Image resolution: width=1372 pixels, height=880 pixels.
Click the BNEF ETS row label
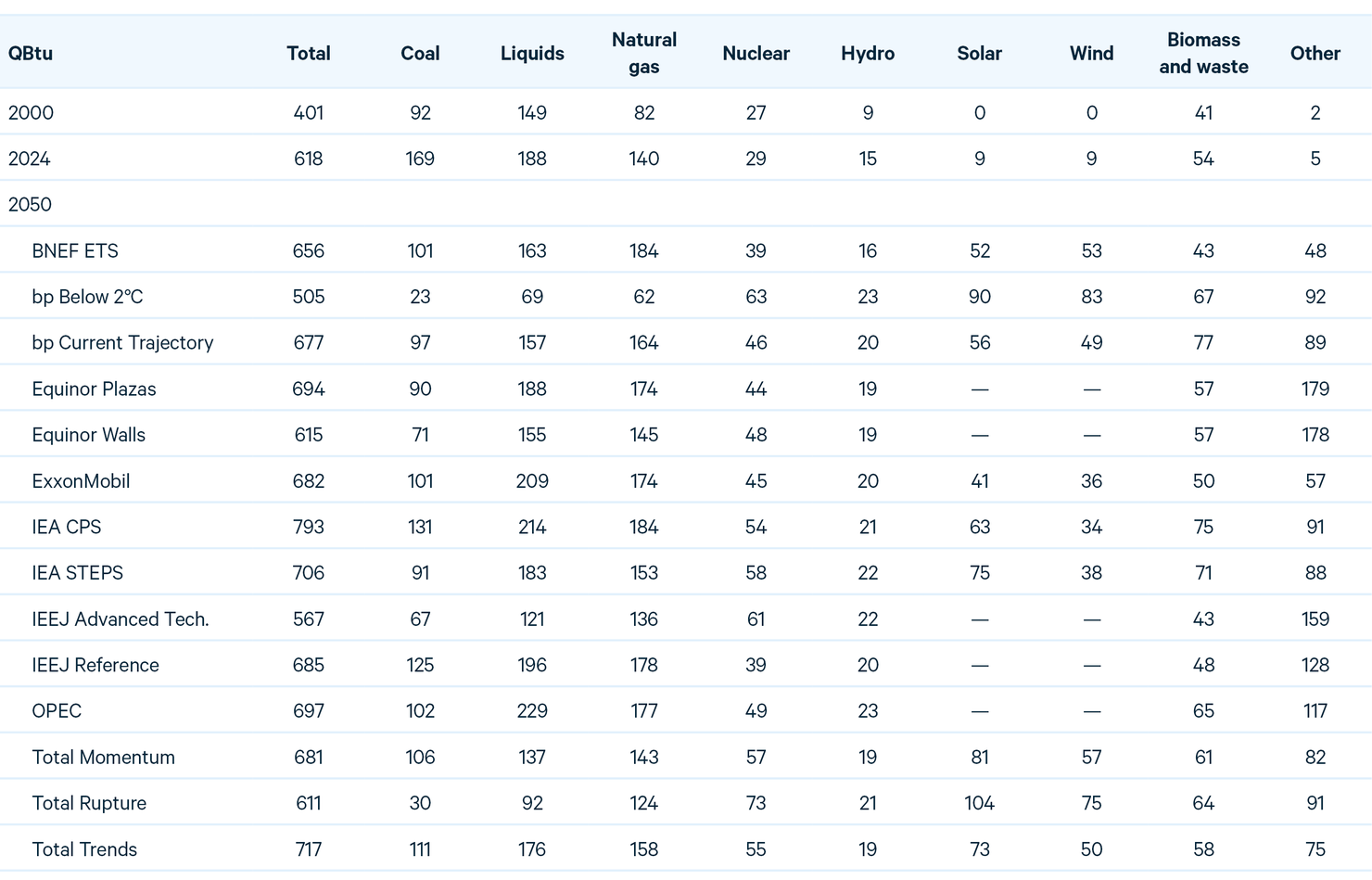point(75,250)
